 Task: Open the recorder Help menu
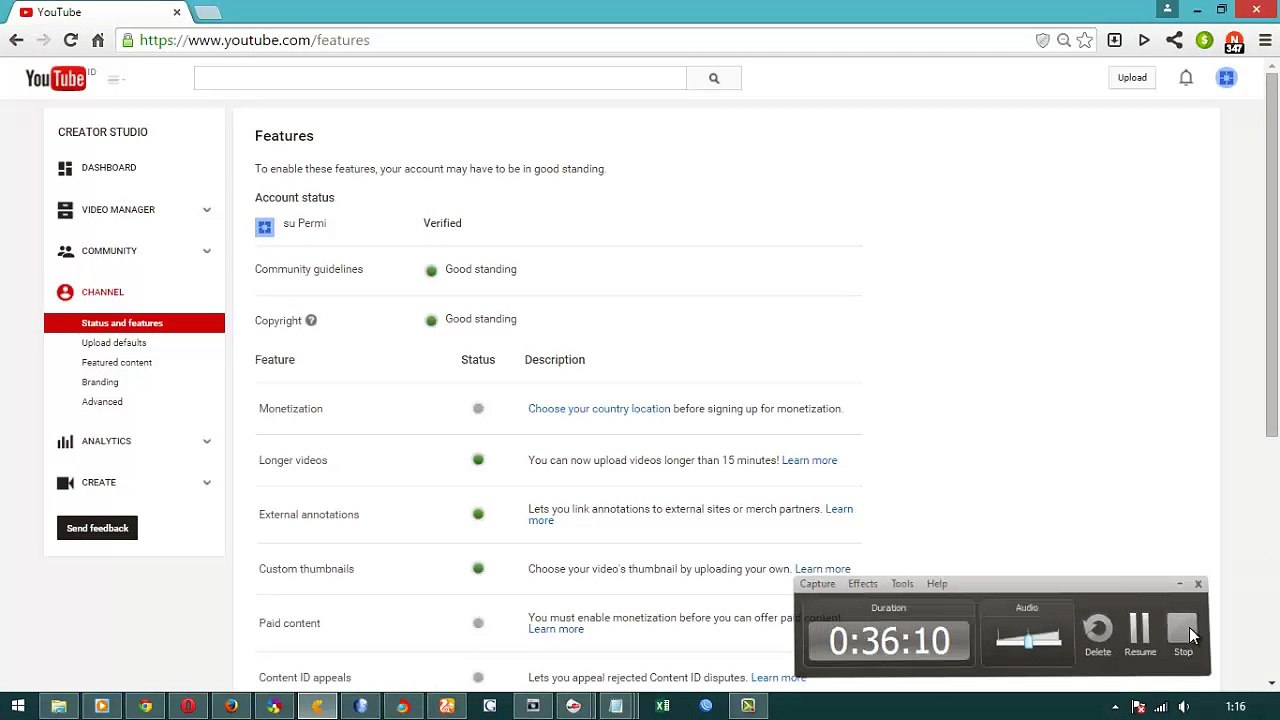(x=937, y=584)
